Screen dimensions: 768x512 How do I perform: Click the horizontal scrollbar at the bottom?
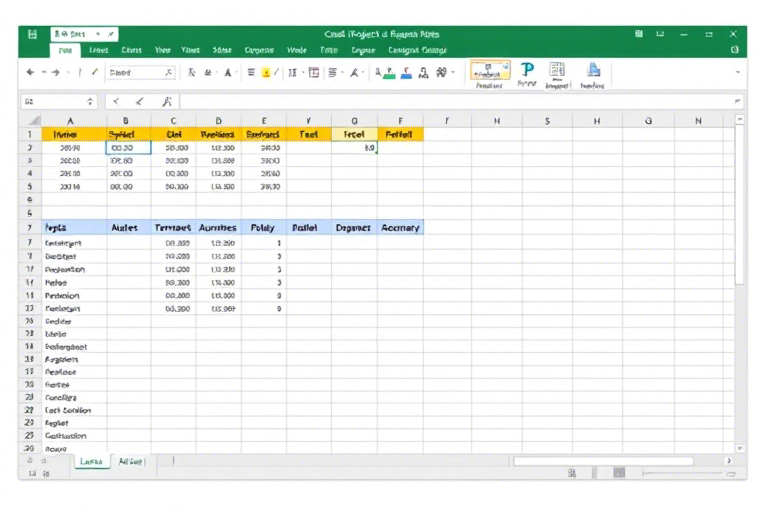pyautogui.click(x=603, y=461)
